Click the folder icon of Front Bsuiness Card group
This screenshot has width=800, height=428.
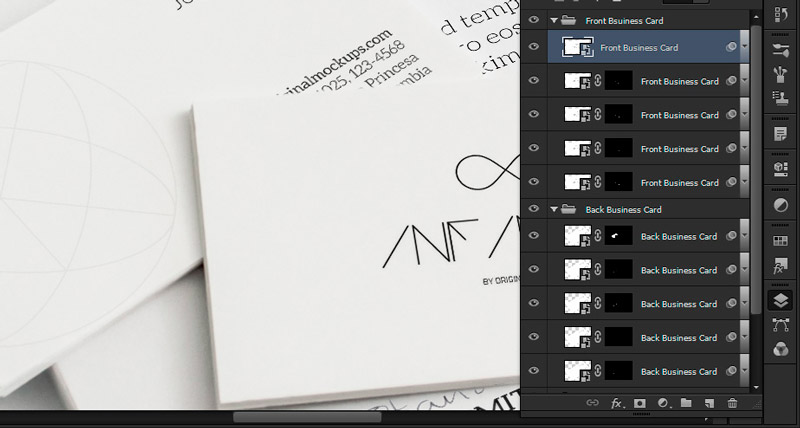tap(568, 20)
